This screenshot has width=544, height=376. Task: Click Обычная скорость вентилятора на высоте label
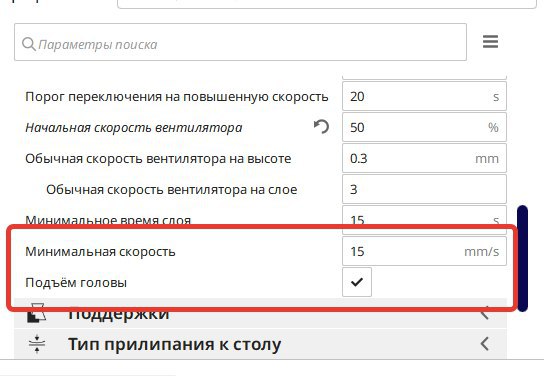coord(158,159)
